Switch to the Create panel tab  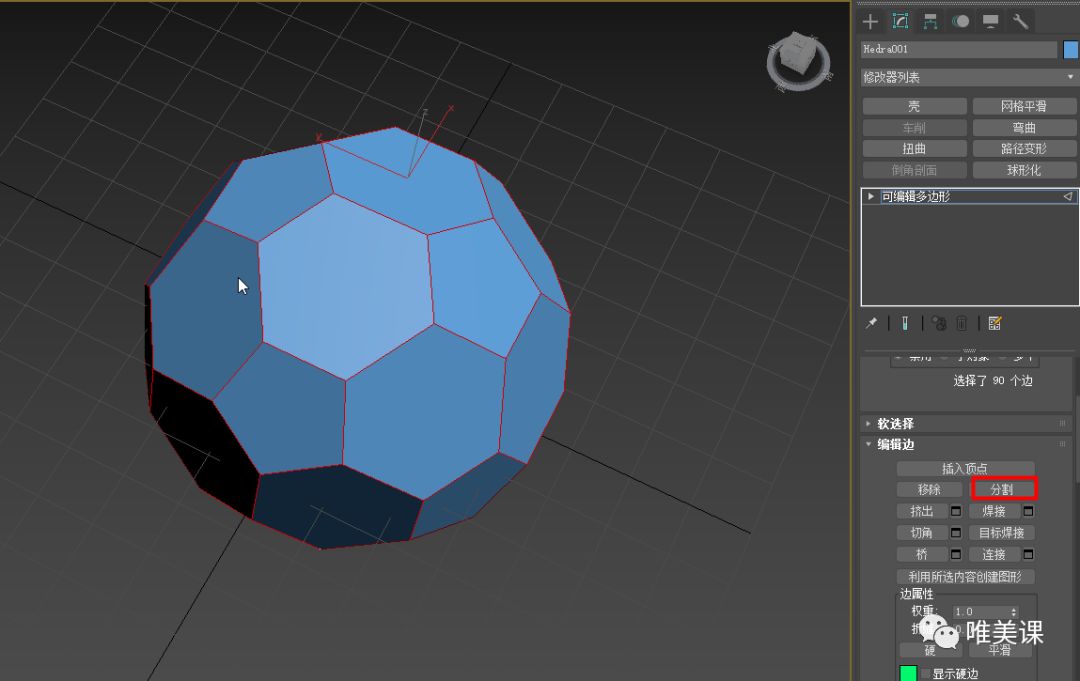click(x=871, y=20)
